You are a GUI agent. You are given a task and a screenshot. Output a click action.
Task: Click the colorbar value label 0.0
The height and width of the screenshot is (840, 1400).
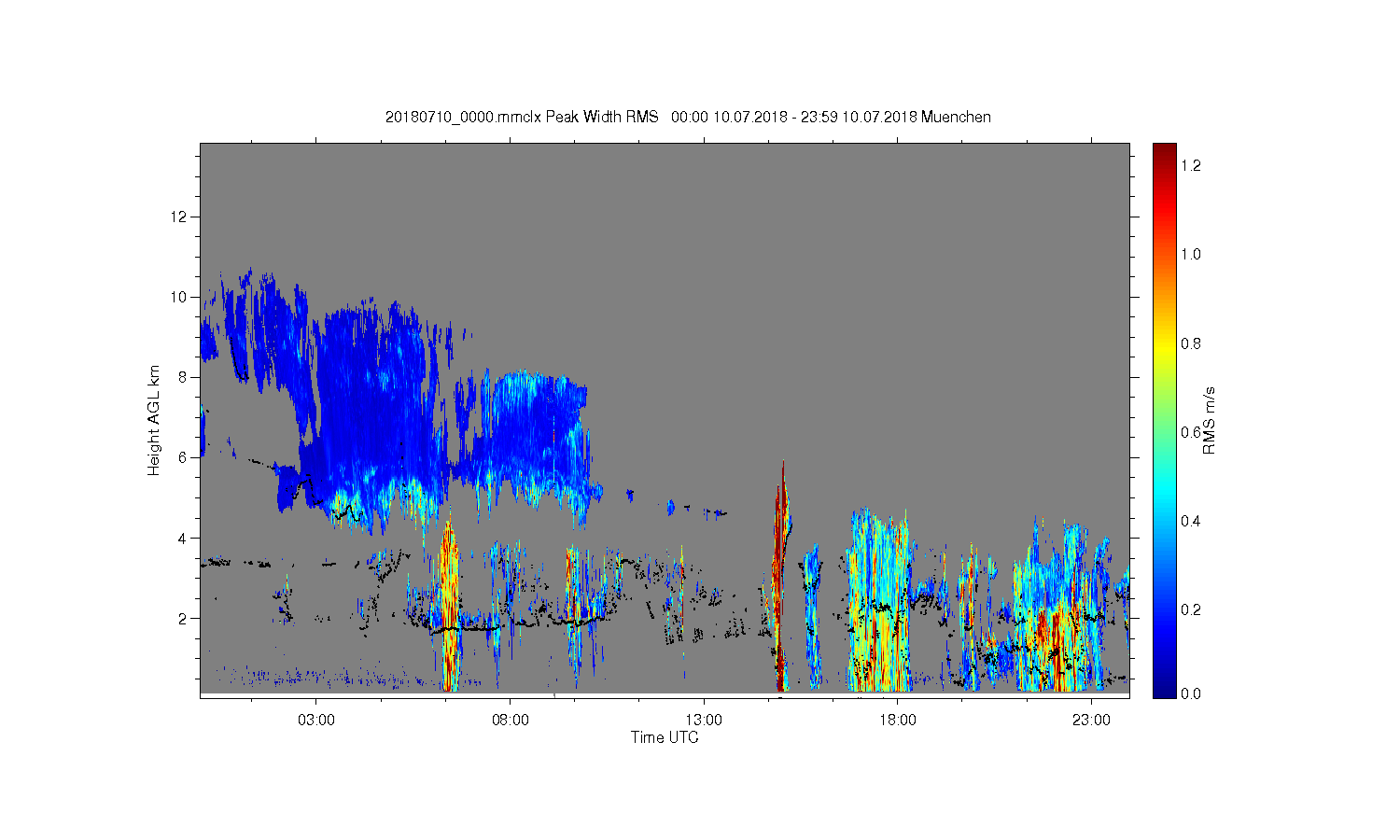(x=1191, y=693)
